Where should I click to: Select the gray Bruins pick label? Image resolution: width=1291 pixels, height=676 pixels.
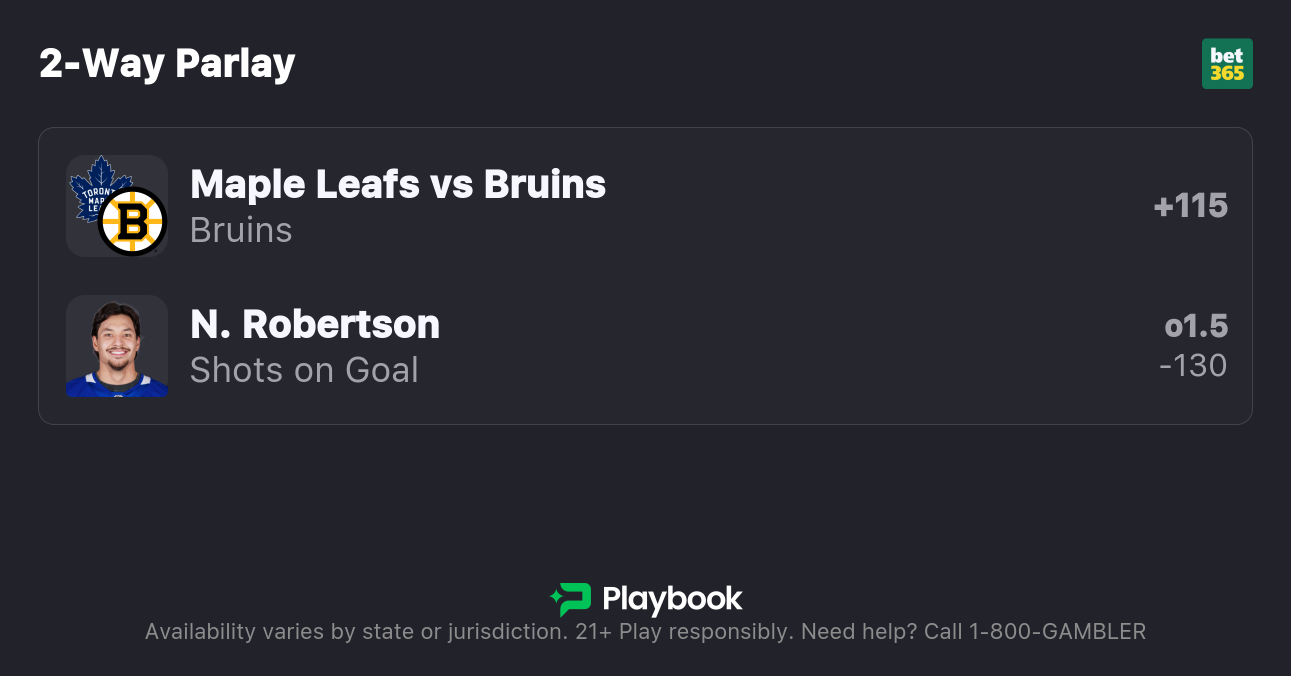[241, 230]
